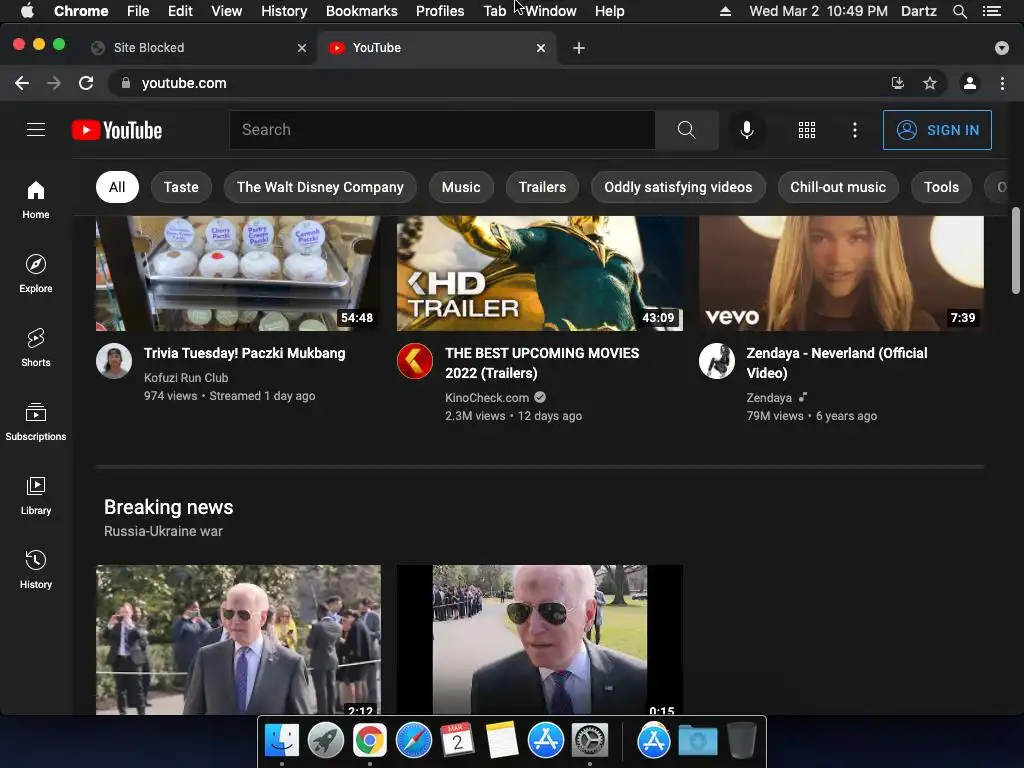Open History in the sidebar

(36, 570)
